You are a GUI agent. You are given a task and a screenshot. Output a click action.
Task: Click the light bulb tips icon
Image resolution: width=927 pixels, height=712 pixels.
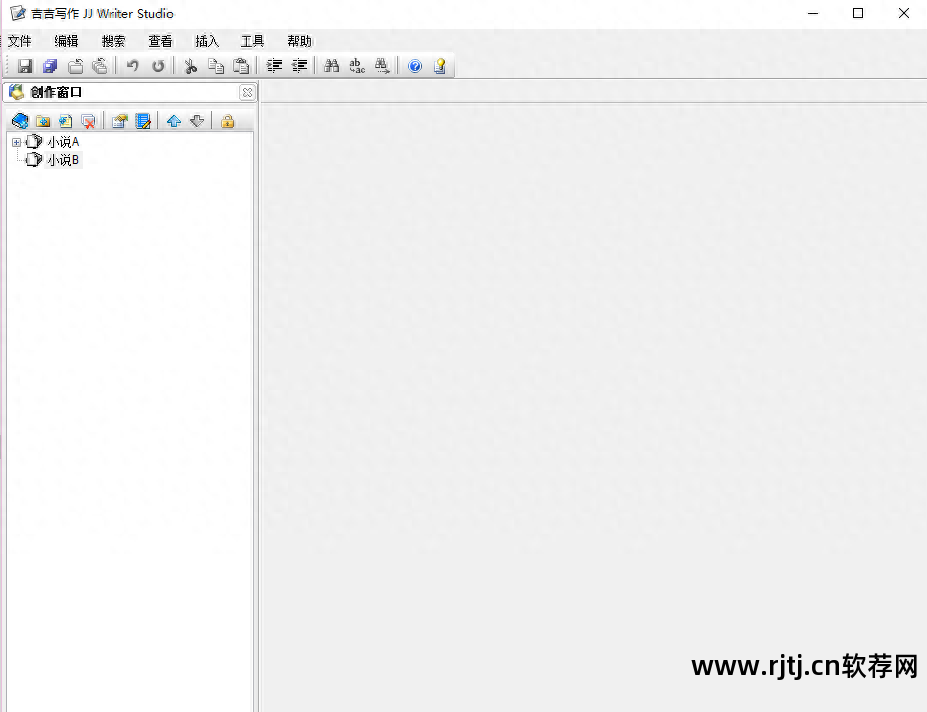[x=440, y=66]
